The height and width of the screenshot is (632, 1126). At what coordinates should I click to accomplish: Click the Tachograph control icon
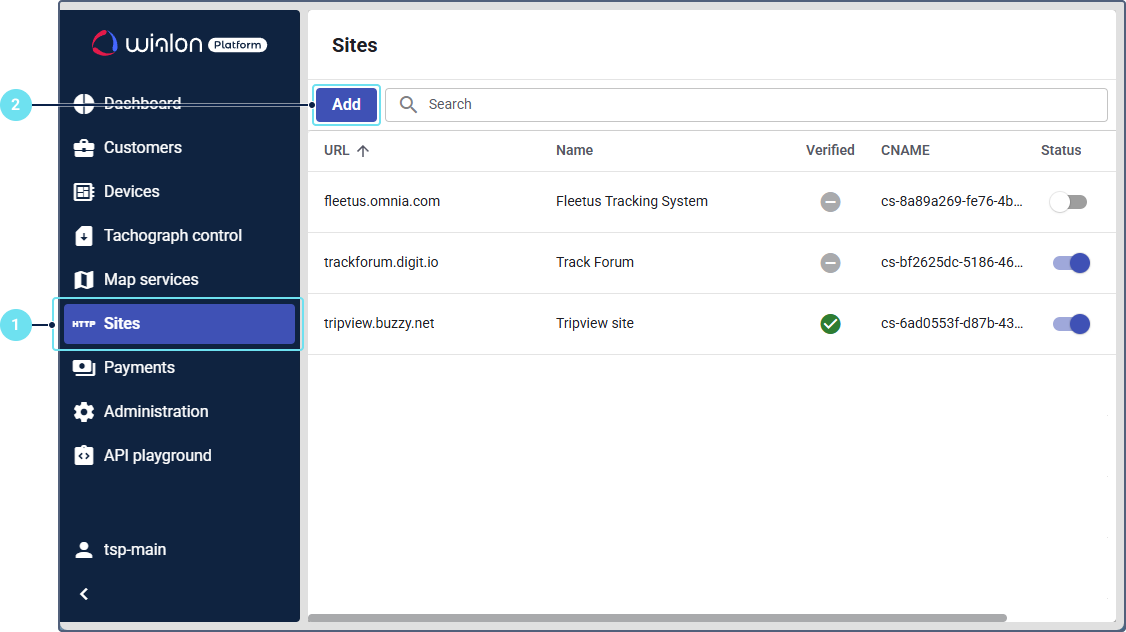tap(84, 236)
